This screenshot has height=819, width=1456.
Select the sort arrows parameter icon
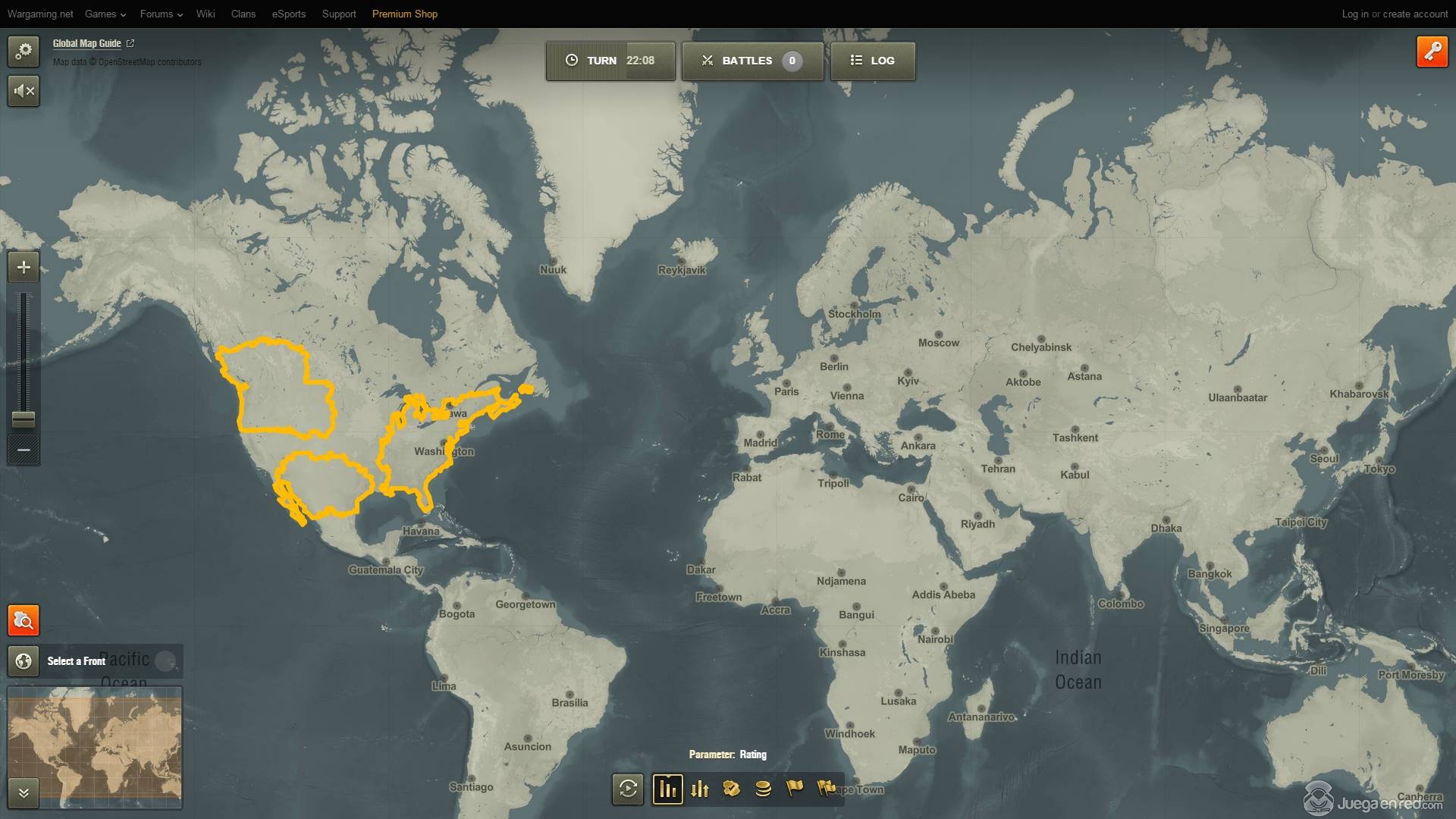point(700,789)
